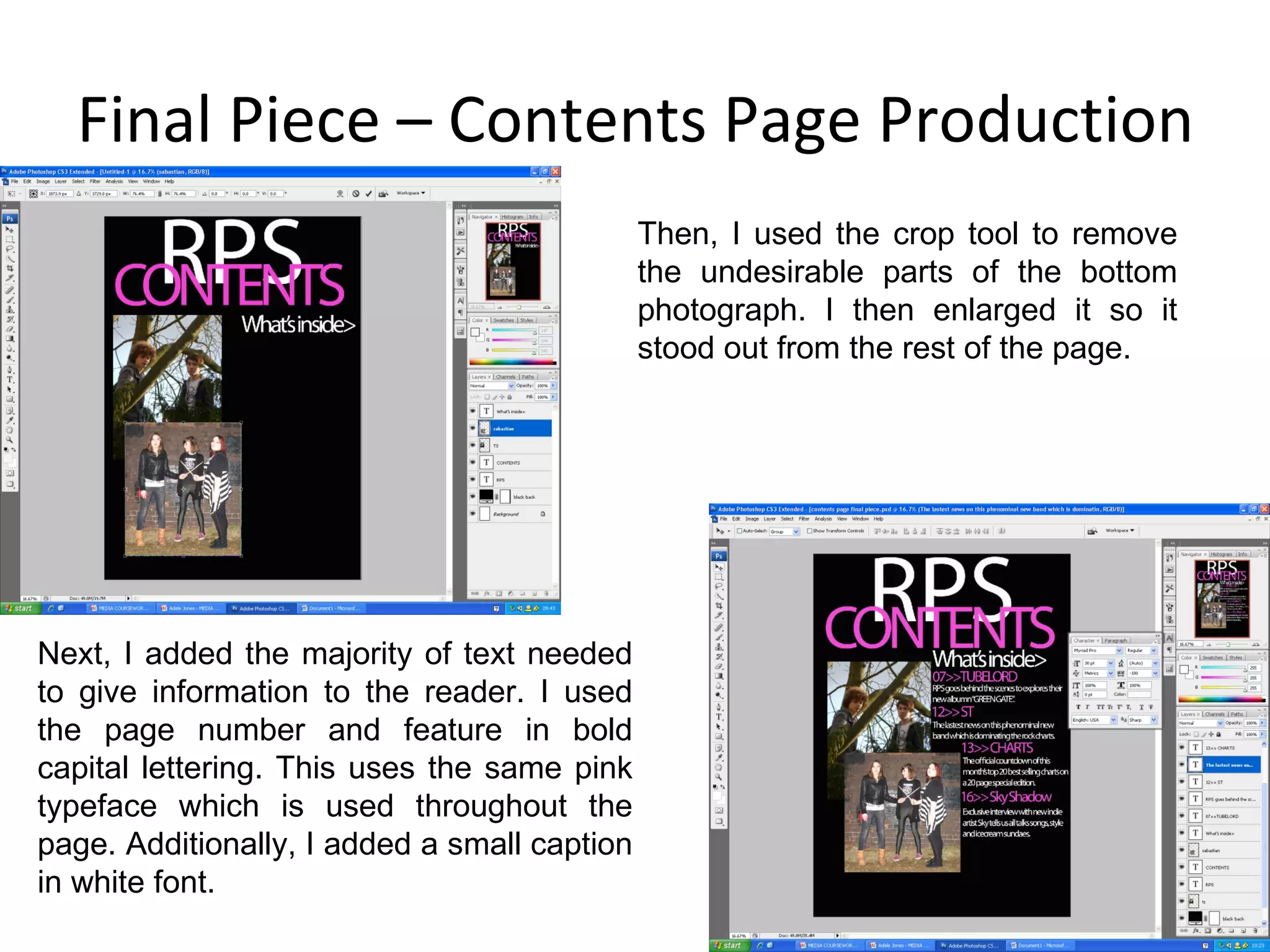
Task: Click the start button on left taskbar
Action: pyautogui.click(x=20, y=608)
